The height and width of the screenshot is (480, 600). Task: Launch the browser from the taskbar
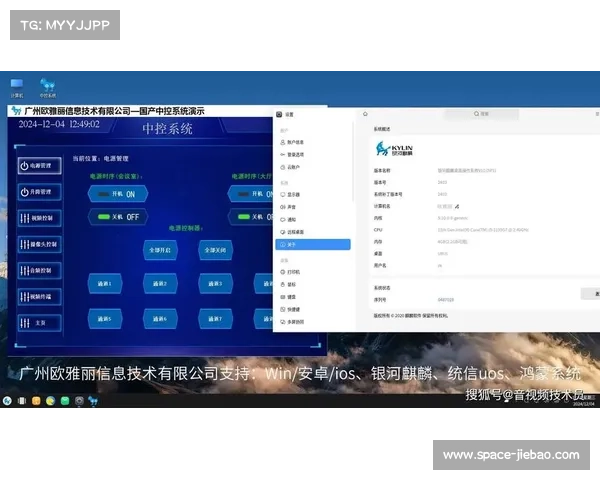coord(51,401)
